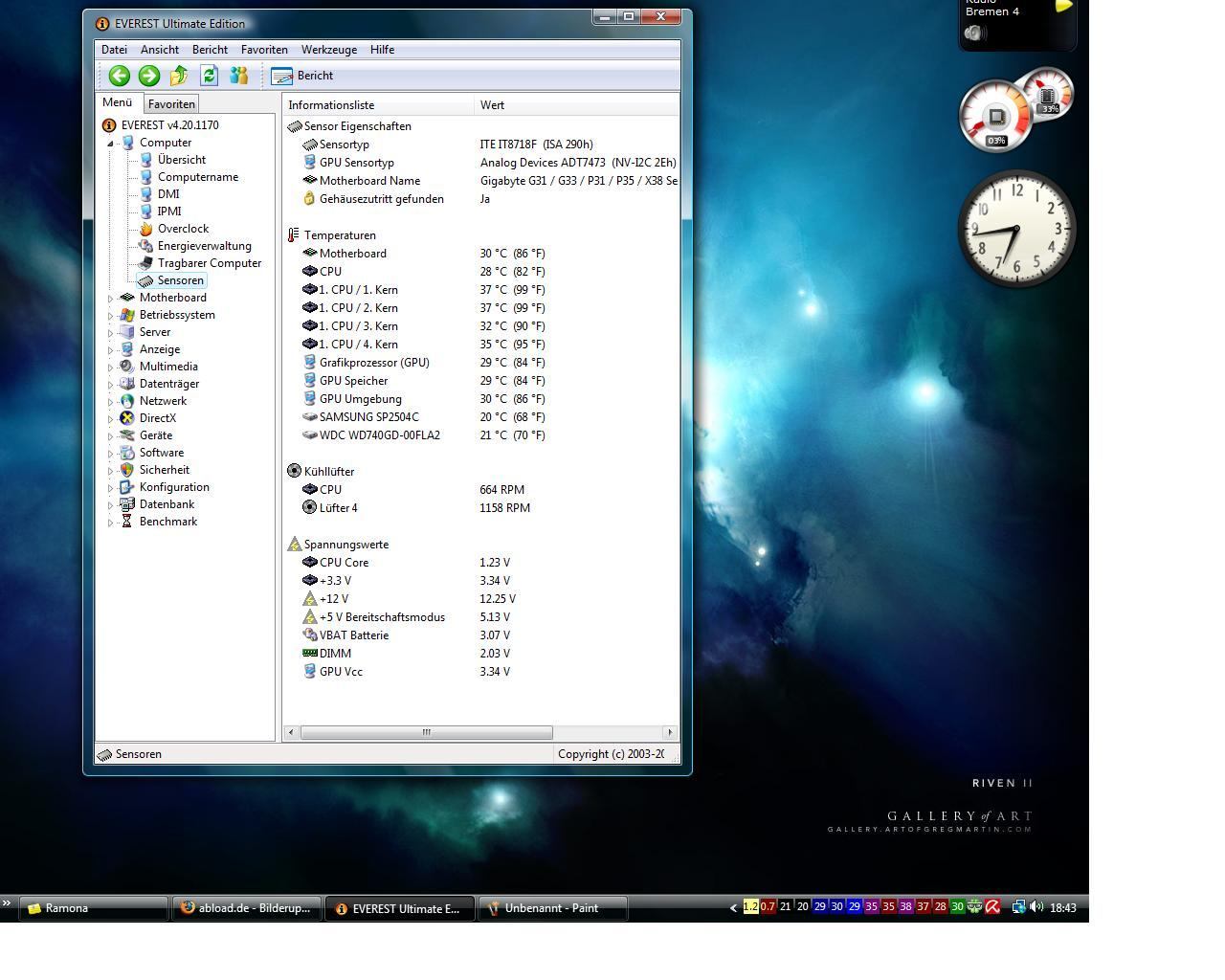Viewport: 1225px width, 980px height.
Task: Open the Bericht report button
Action: click(302, 76)
